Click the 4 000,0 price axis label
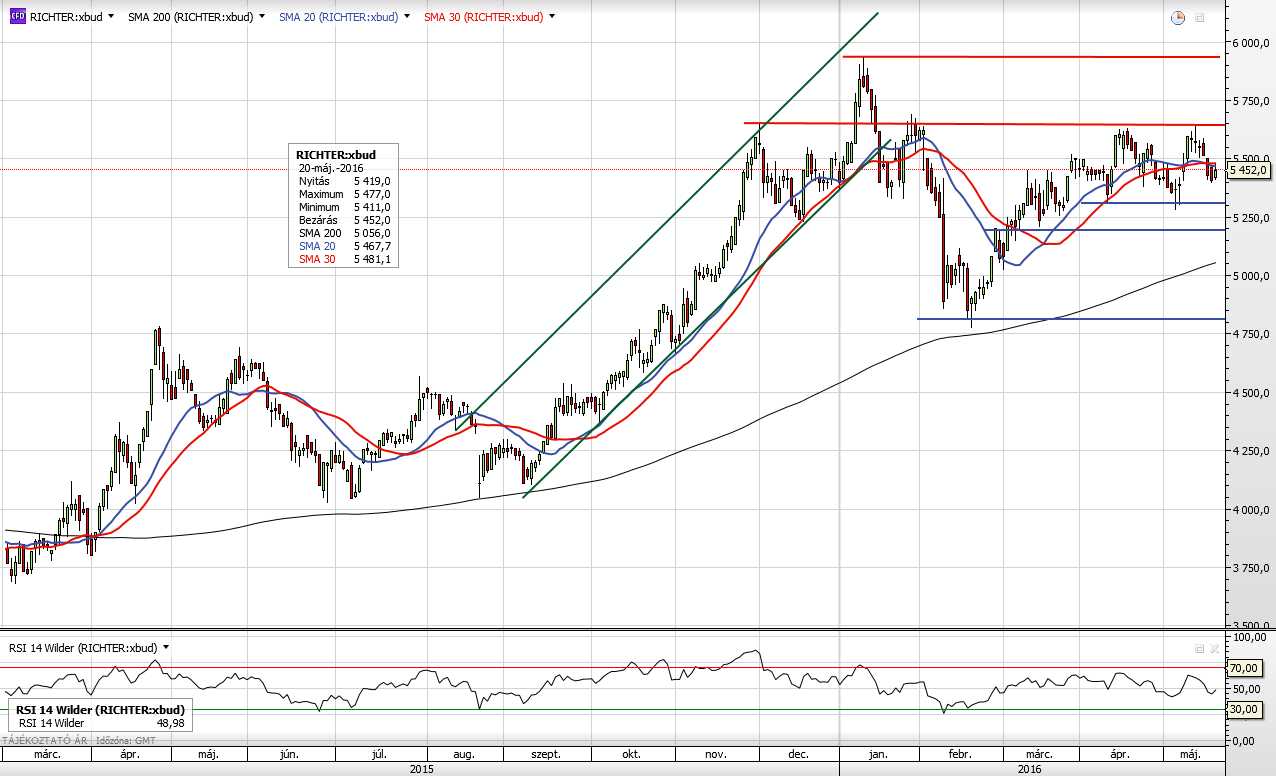Image resolution: width=1276 pixels, height=776 pixels. (1251, 510)
